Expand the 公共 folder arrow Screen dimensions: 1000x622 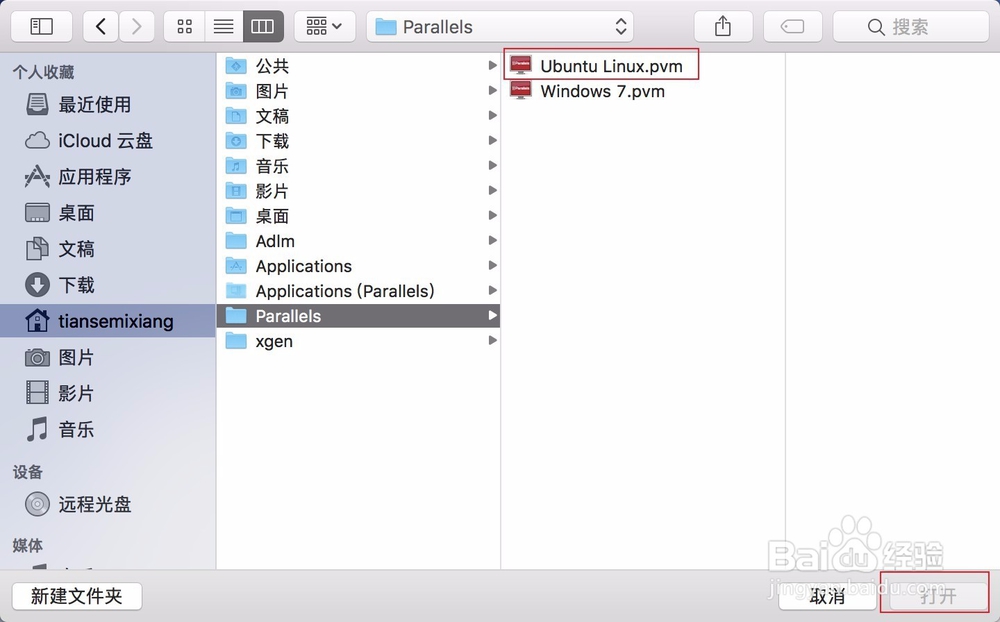pyautogui.click(x=492, y=66)
